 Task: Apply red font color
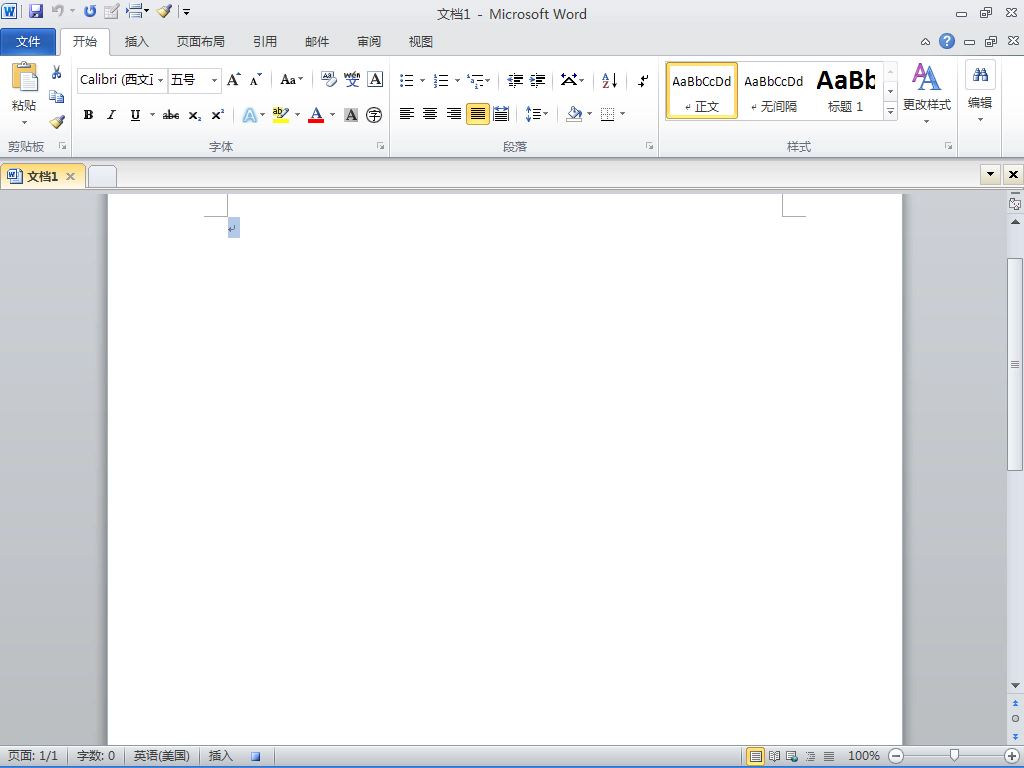316,116
